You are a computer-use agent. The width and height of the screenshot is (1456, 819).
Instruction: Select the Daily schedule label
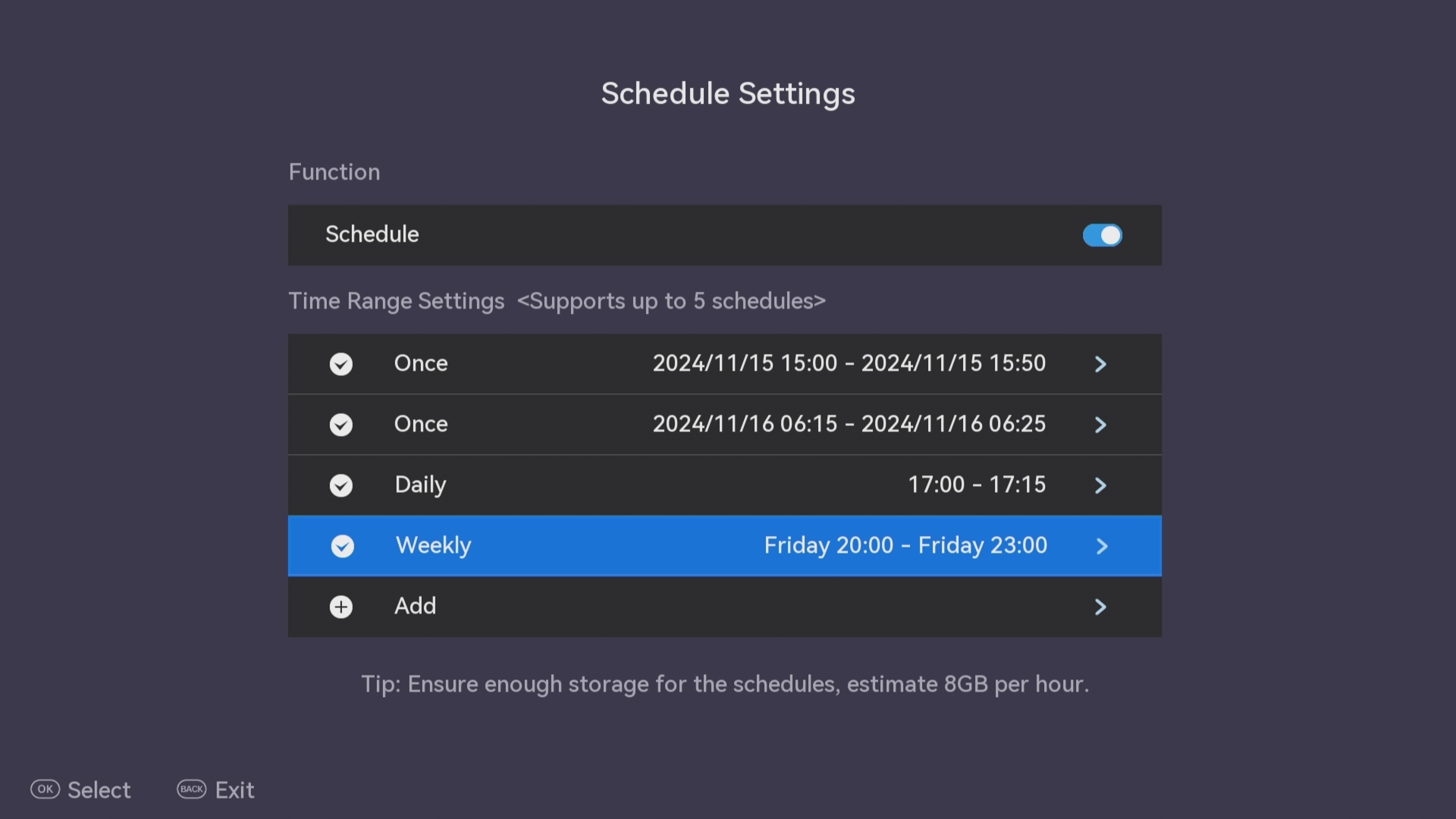[420, 485]
